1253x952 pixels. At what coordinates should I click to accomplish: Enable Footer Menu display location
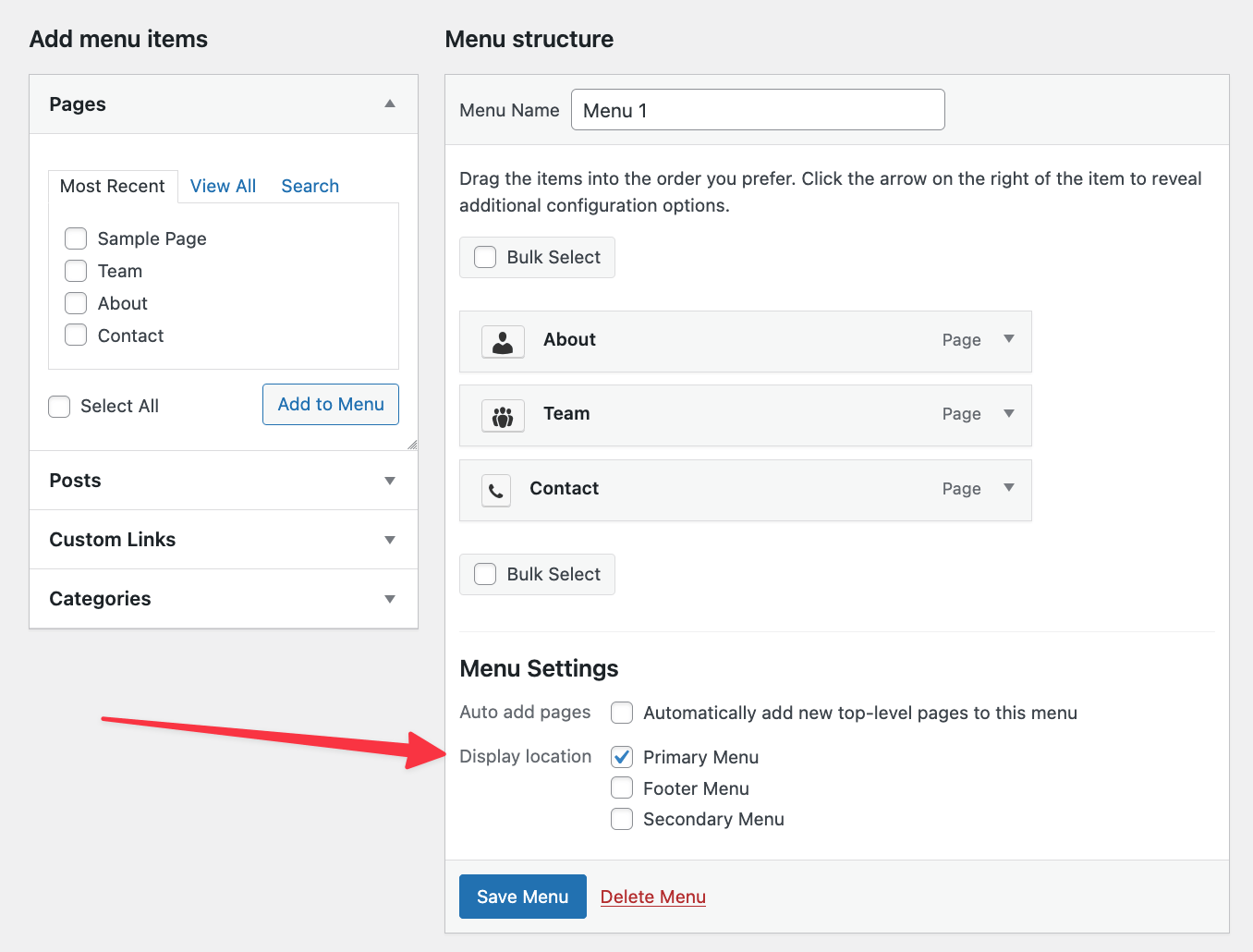pyautogui.click(x=622, y=788)
